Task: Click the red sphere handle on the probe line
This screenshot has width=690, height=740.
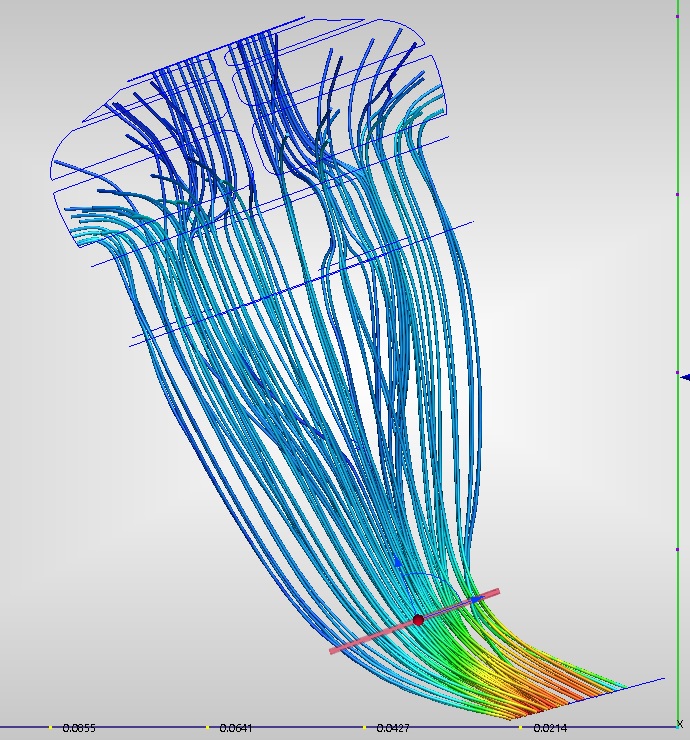Action: 418,620
